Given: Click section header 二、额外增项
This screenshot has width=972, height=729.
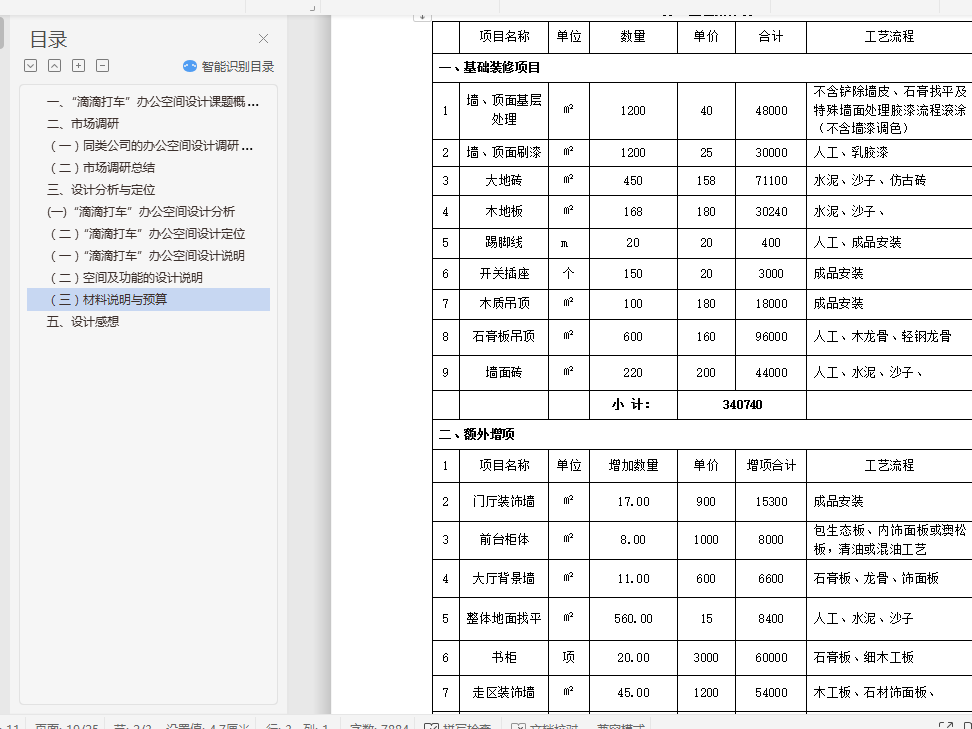Looking at the screenshot, I should pos(477,434).
